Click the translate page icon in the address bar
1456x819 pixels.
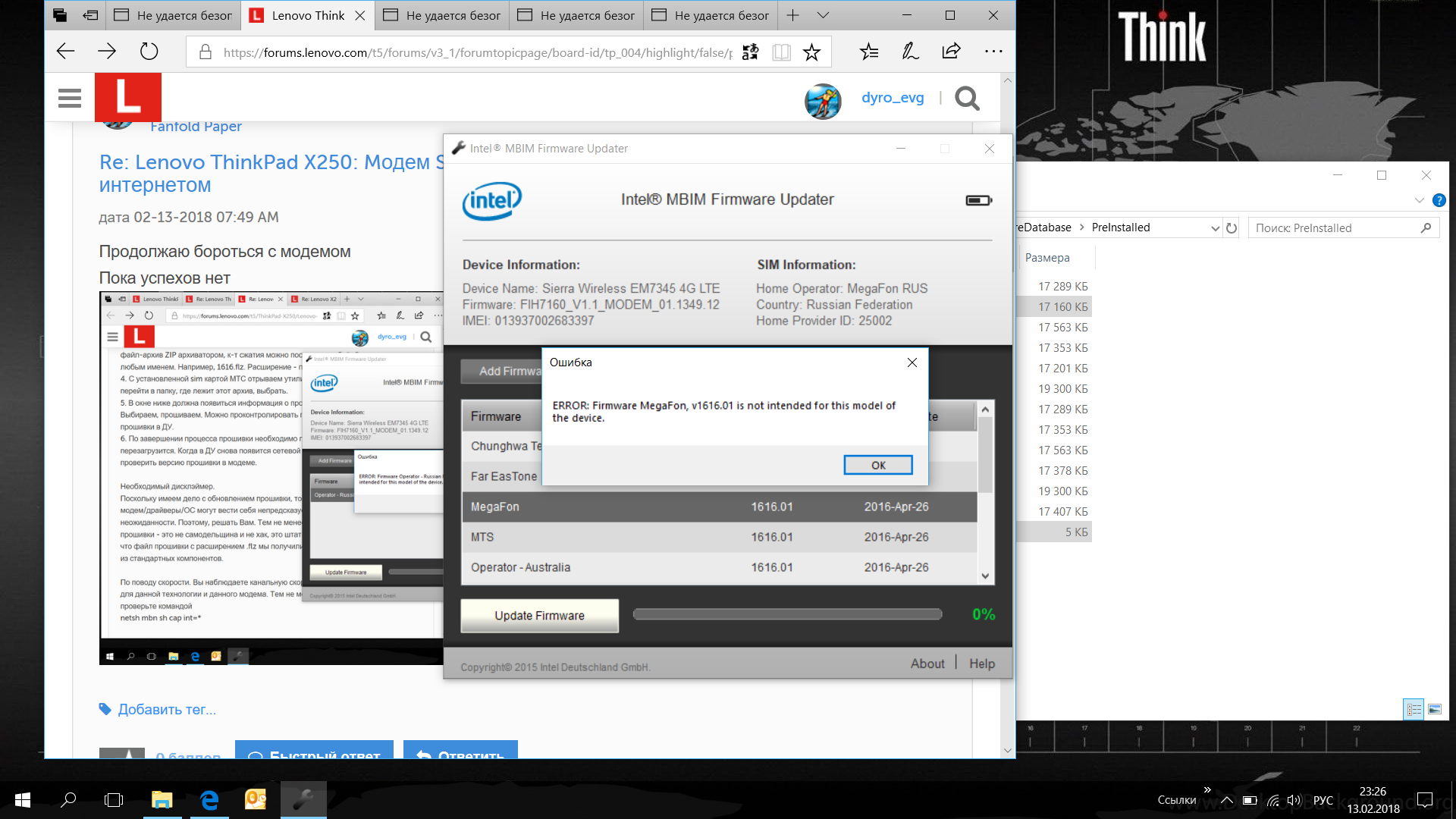click(x=750, y=52)
